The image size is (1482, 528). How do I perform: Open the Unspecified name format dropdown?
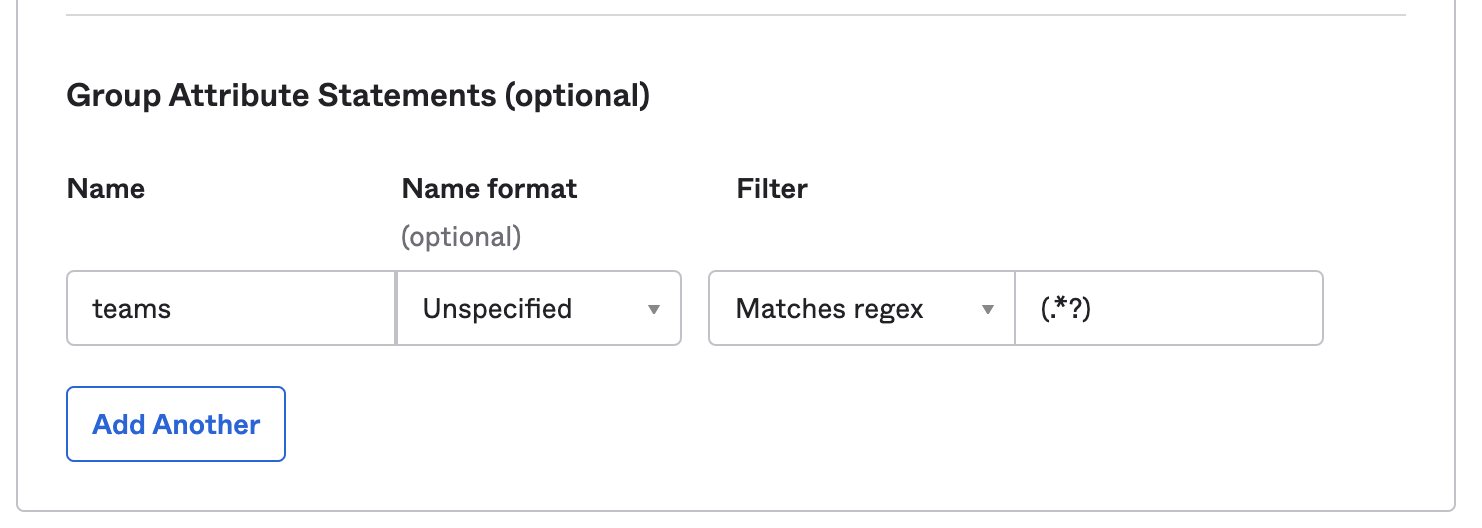(x=538, y=308)
